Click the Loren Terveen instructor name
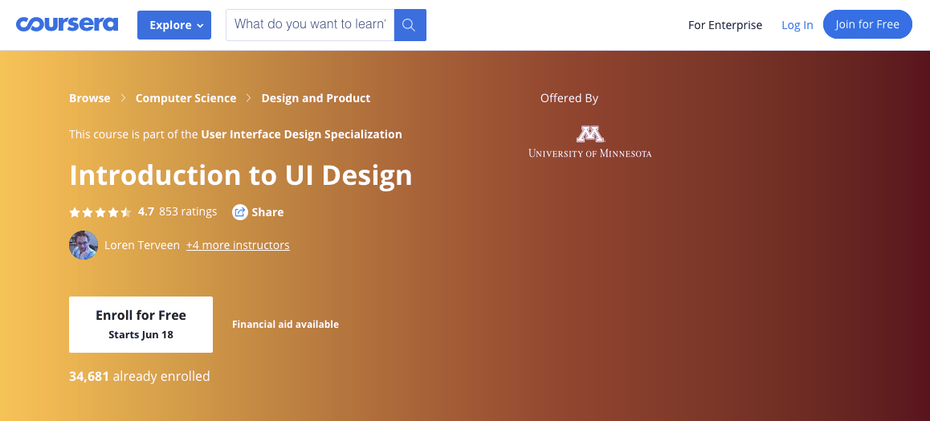 tap(142, 245)
